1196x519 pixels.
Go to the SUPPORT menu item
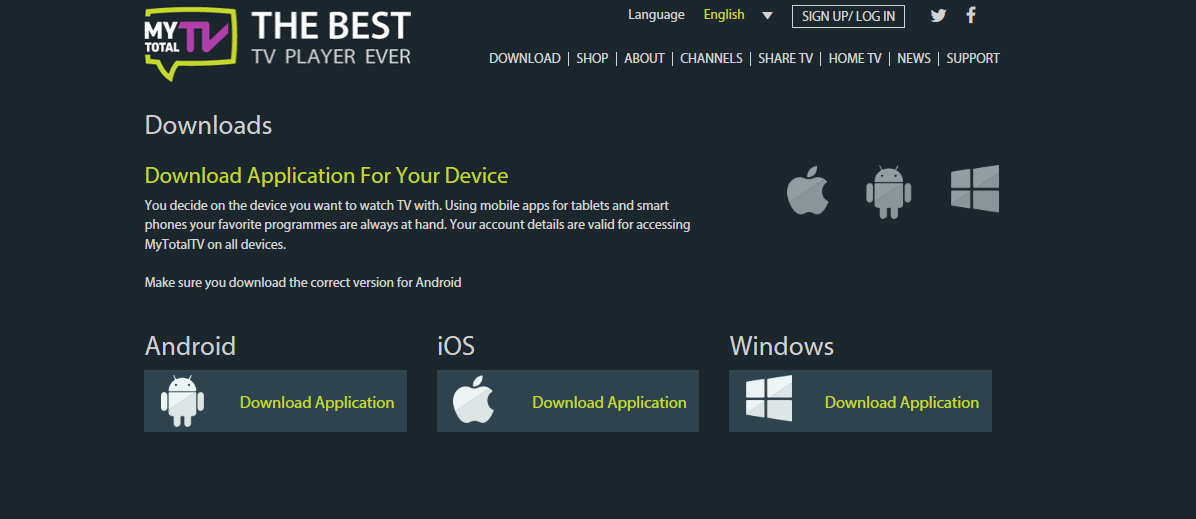973,59
